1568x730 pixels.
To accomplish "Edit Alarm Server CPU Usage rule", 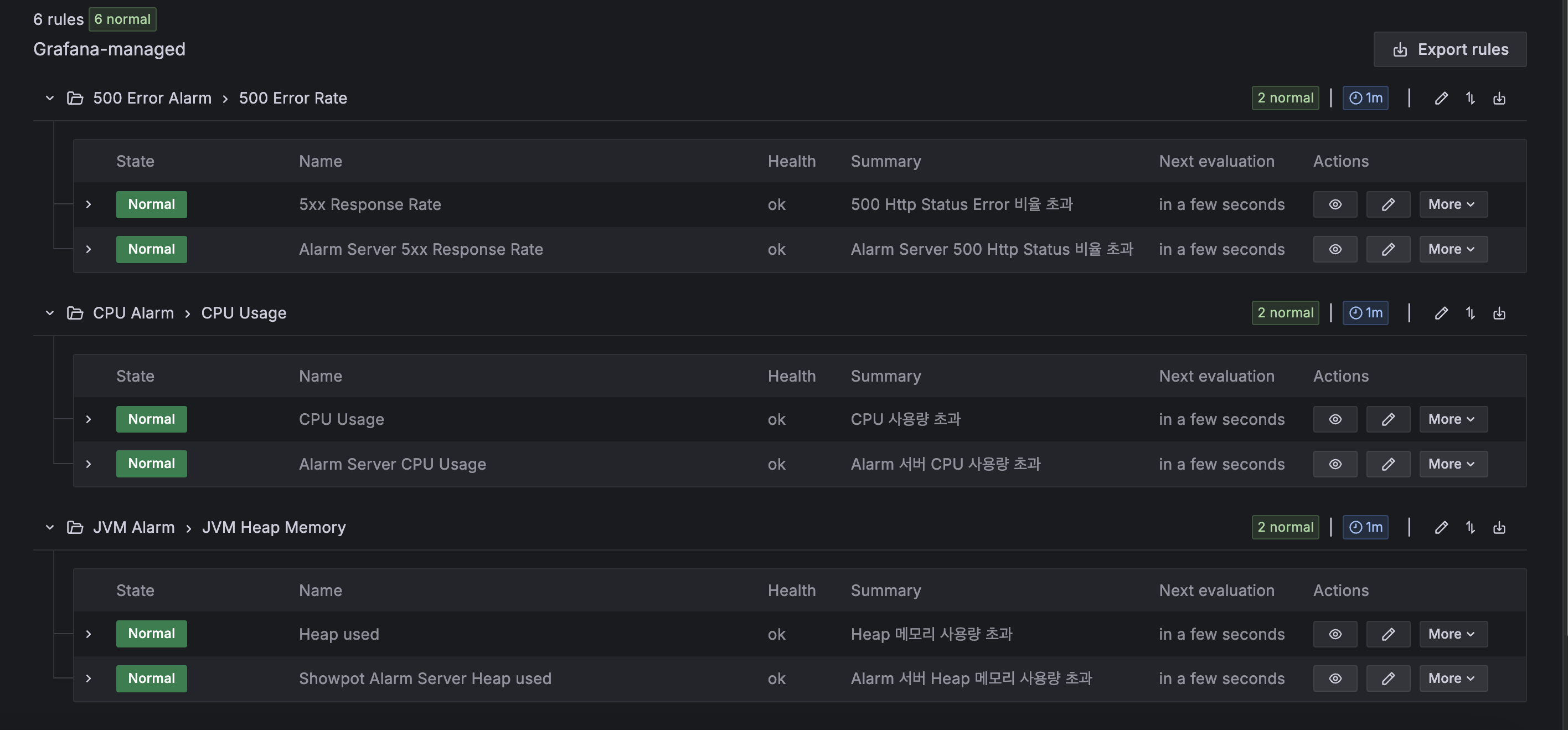I will click(x=1388, y=464).
